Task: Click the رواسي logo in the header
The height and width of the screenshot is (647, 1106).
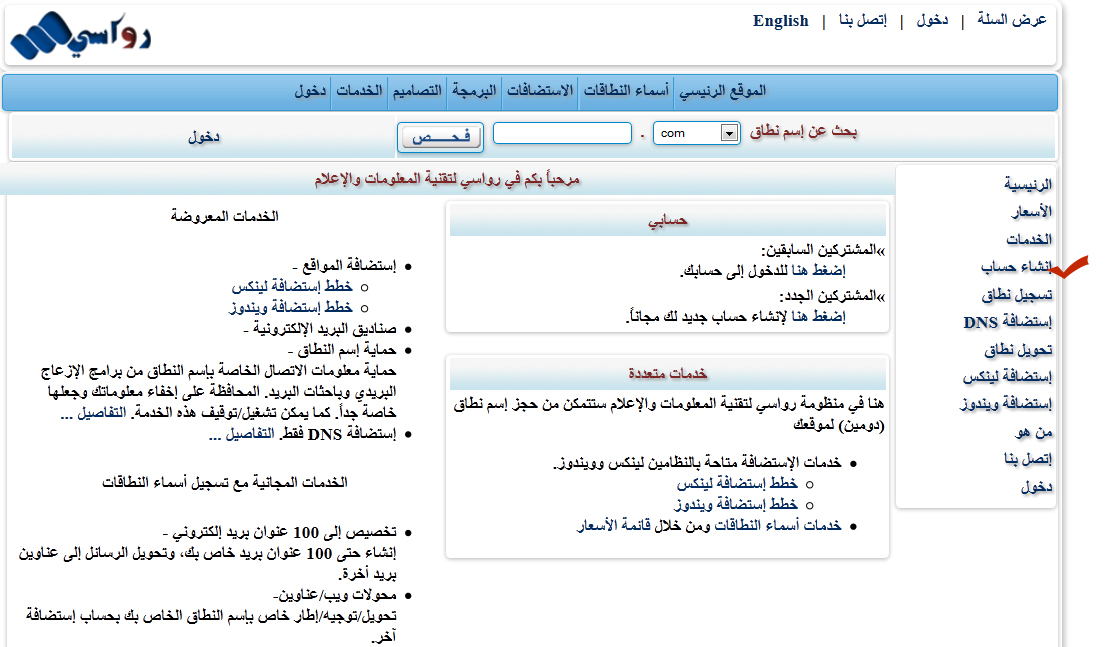Action: click(x=80, y=35)
